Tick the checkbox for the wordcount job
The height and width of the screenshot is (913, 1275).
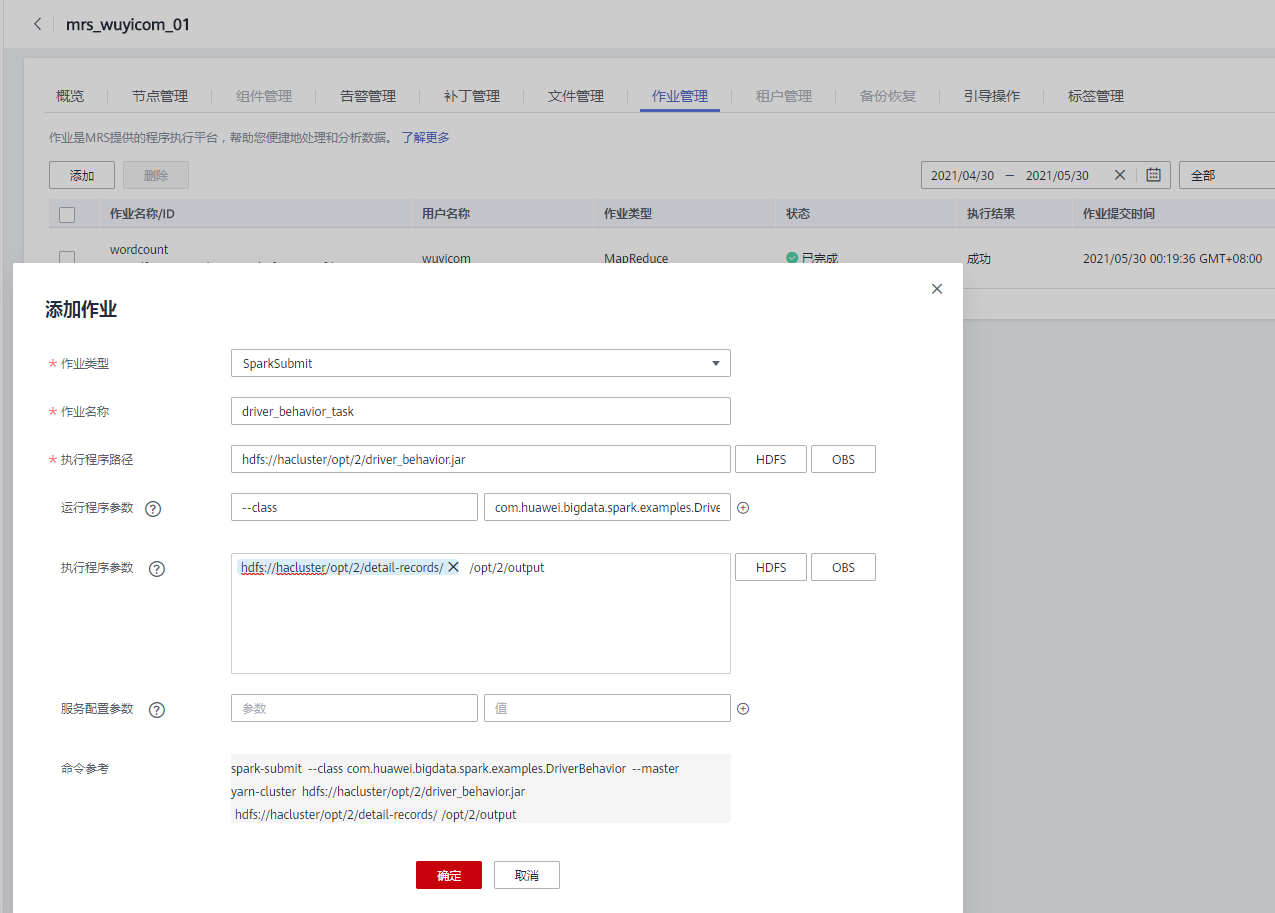67,258
